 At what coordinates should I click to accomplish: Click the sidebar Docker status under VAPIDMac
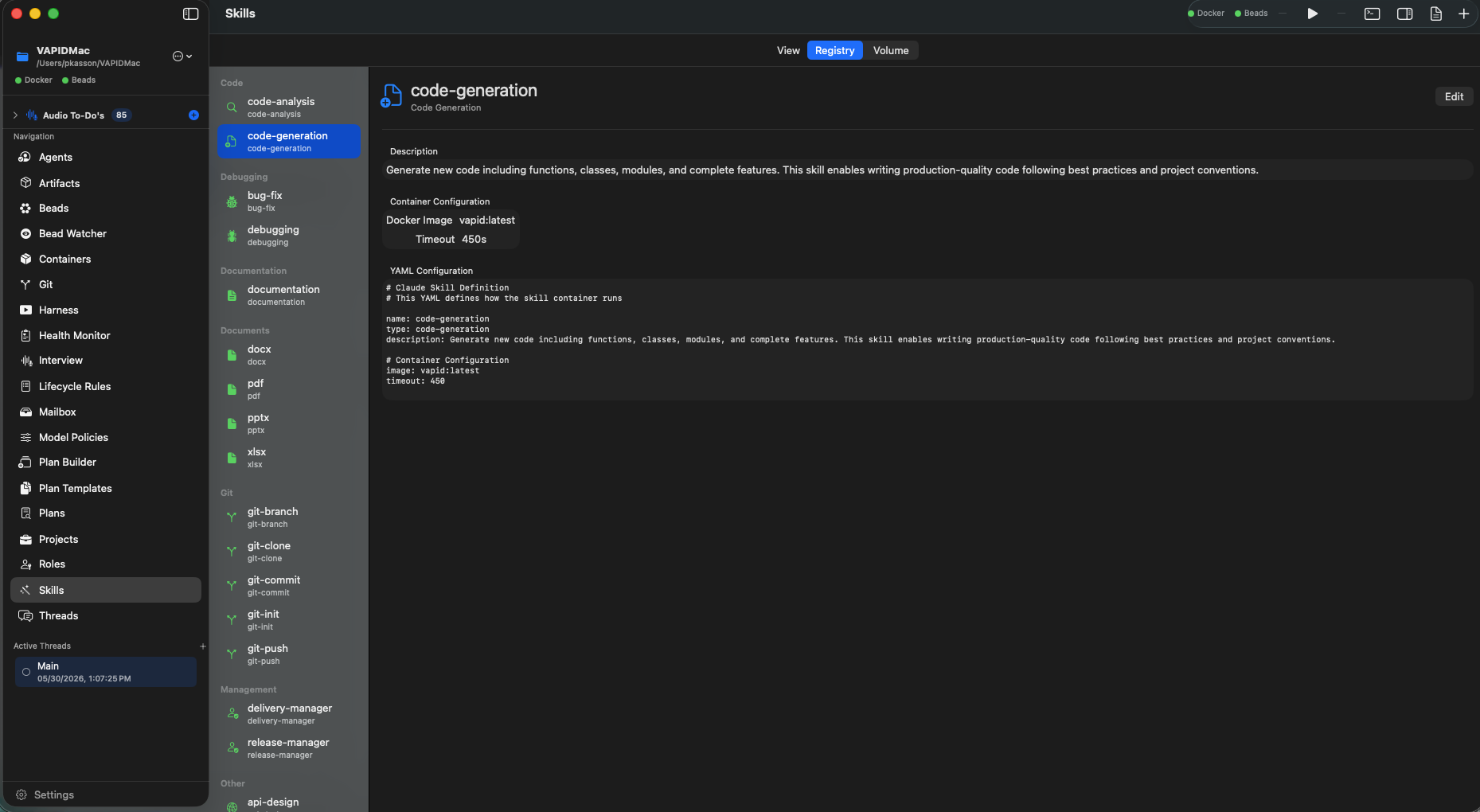point(33,80)
